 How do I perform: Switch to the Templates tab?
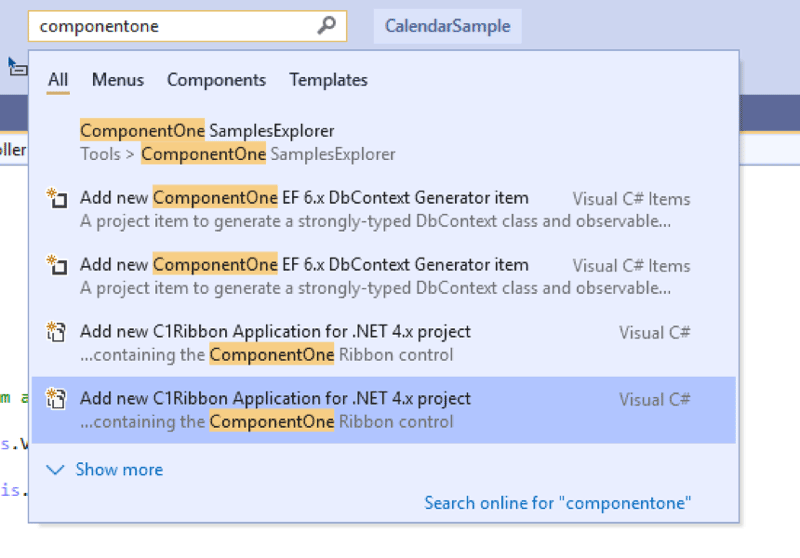[328, 80]
